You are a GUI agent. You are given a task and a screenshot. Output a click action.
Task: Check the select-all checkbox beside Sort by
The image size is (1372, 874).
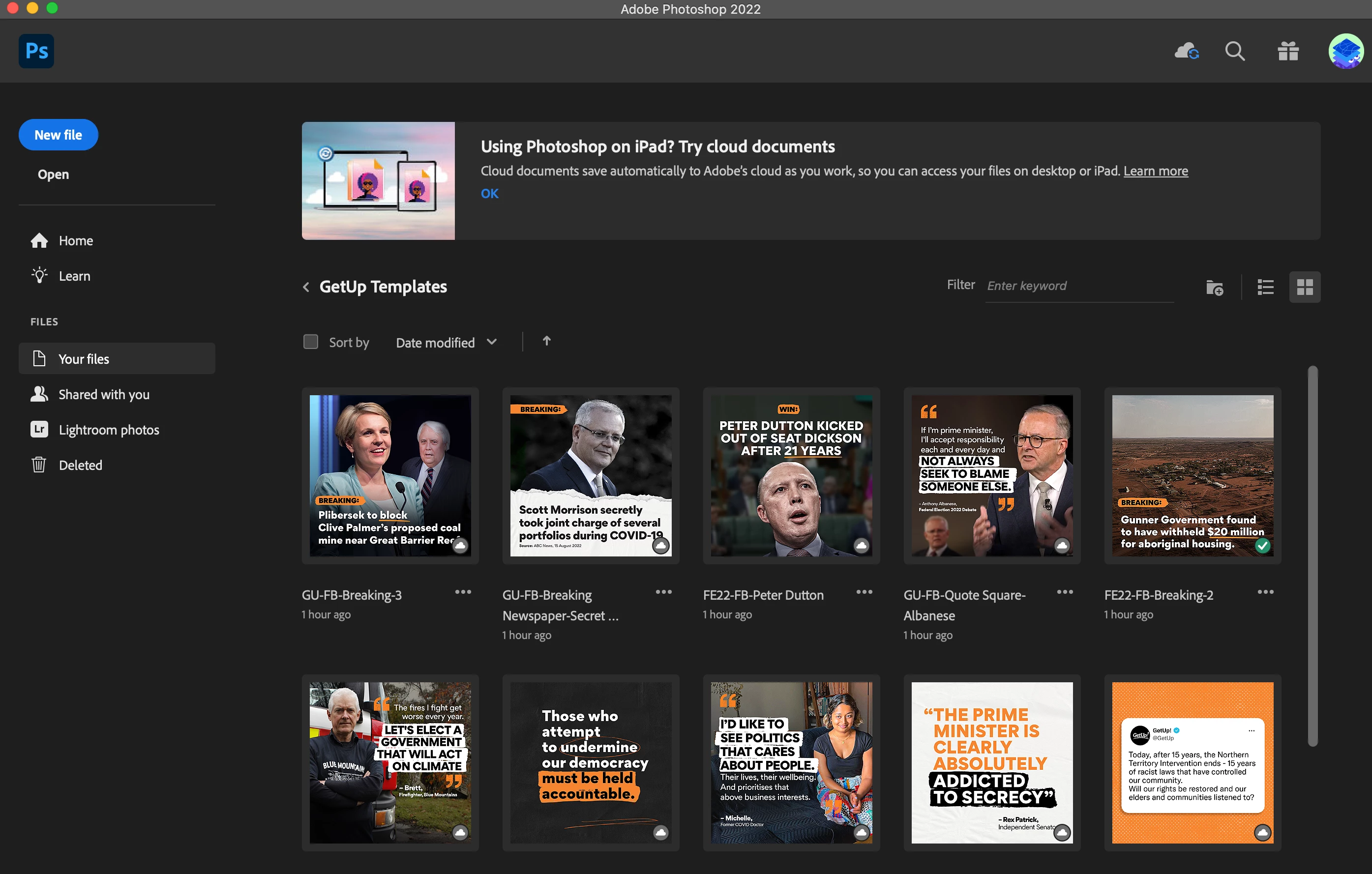pyautogui.click(x=310, y=342)
